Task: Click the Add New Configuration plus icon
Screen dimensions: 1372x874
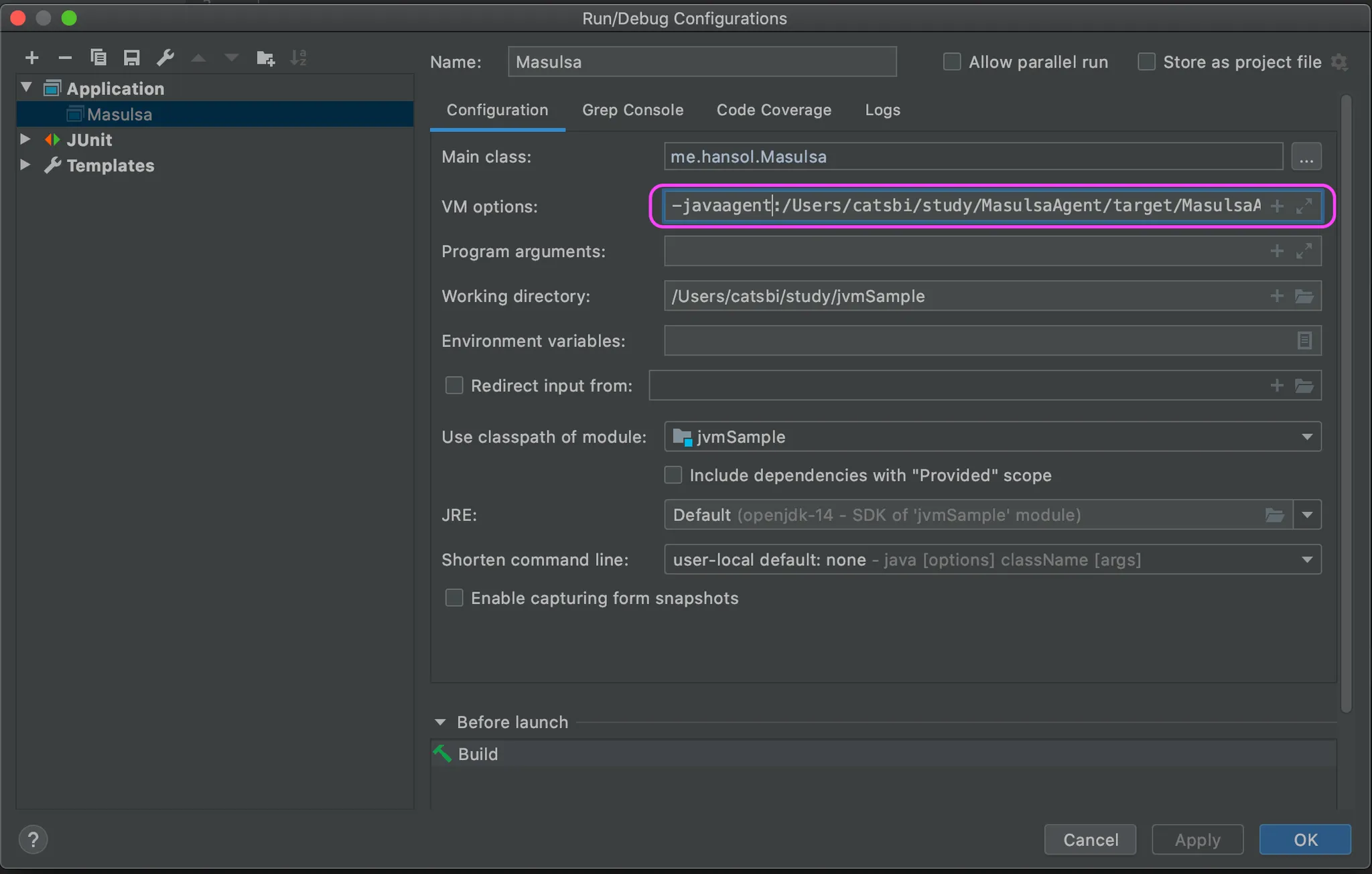Action: [31, 58]
